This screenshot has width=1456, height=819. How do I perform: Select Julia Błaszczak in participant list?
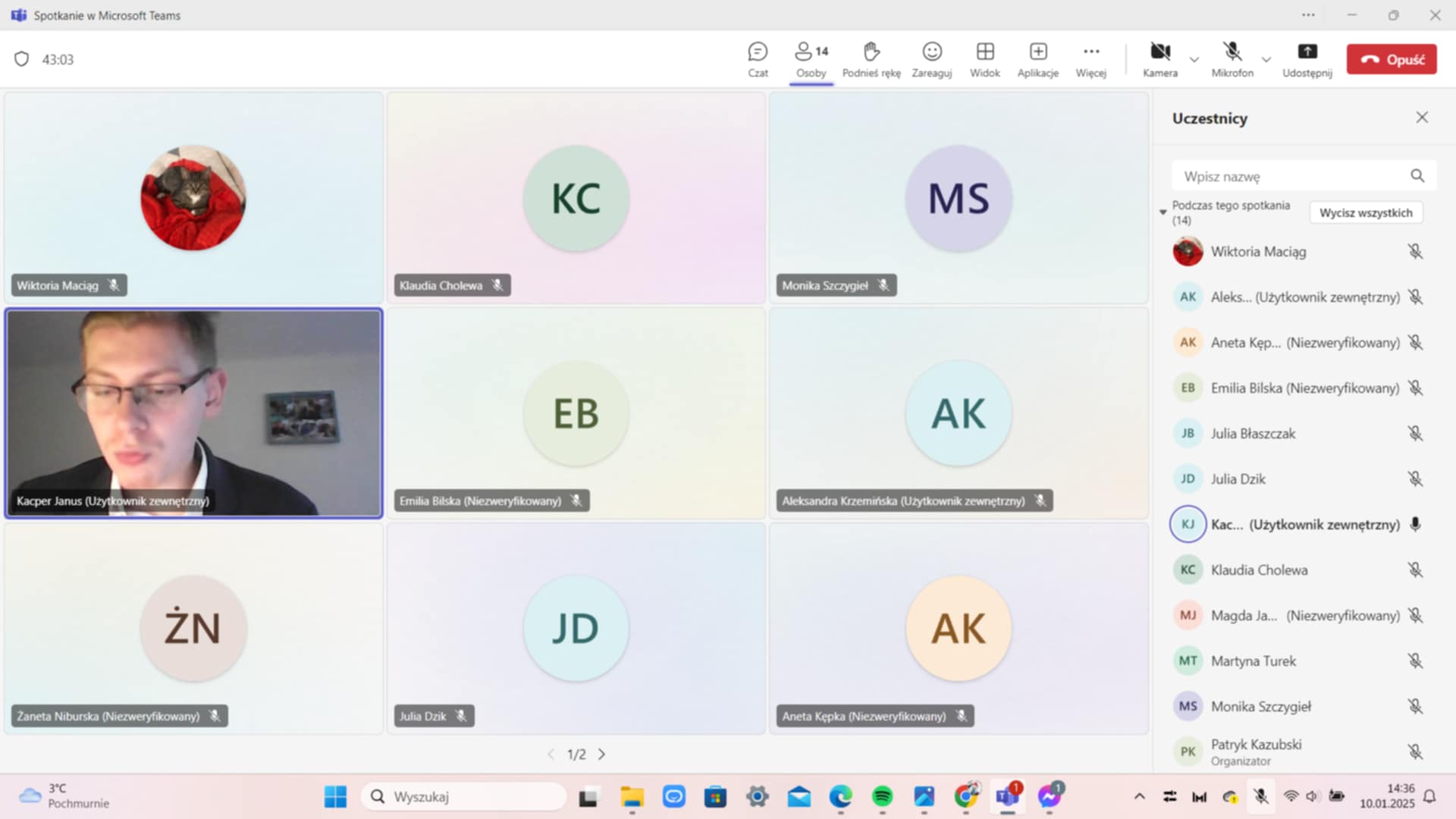point(1298,434)
